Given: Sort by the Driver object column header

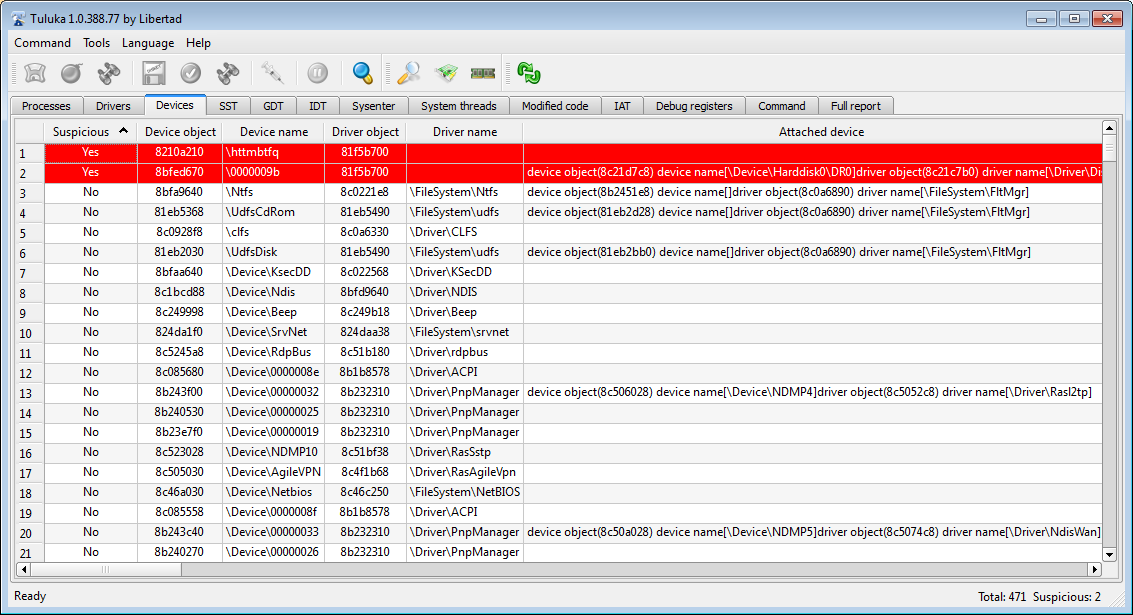Looking at the screenshot, I should coord(366,132).
